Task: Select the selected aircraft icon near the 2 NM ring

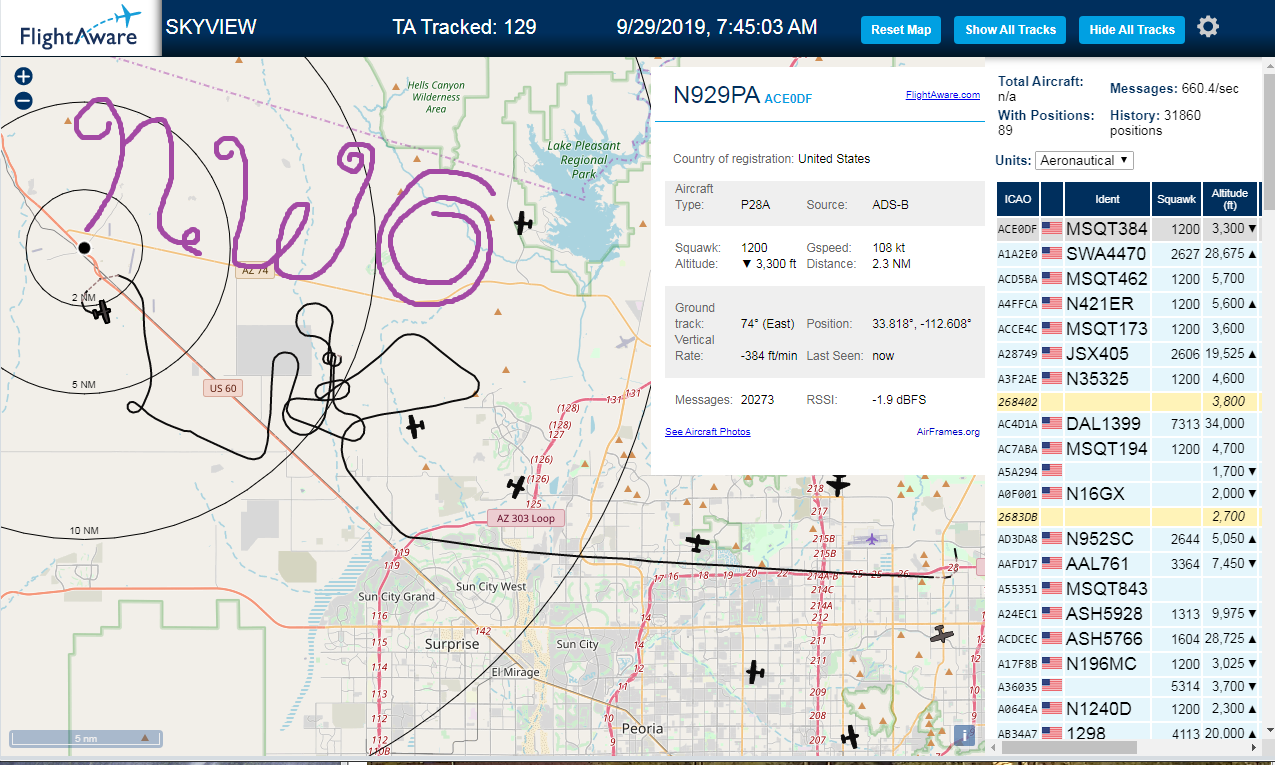Action: [x=101, y=312]
